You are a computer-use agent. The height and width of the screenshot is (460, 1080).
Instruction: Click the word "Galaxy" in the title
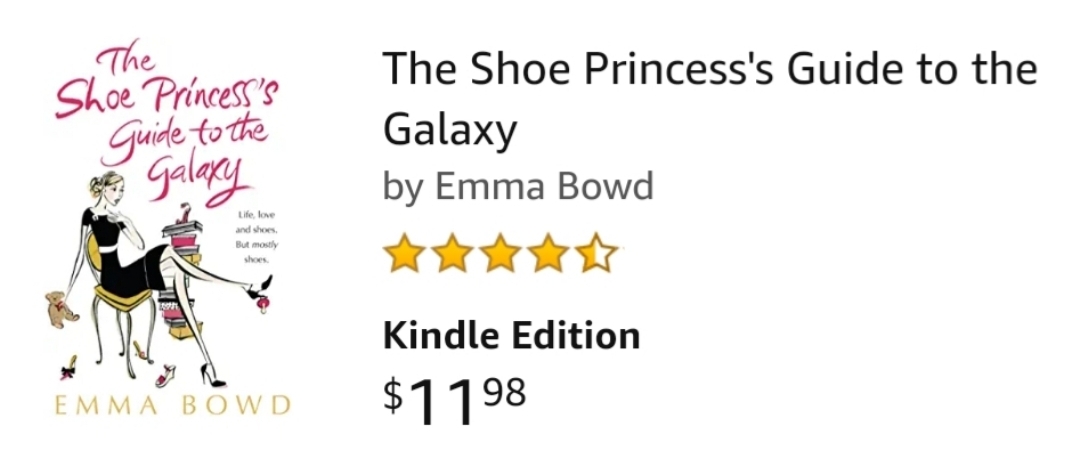(450, 128)
